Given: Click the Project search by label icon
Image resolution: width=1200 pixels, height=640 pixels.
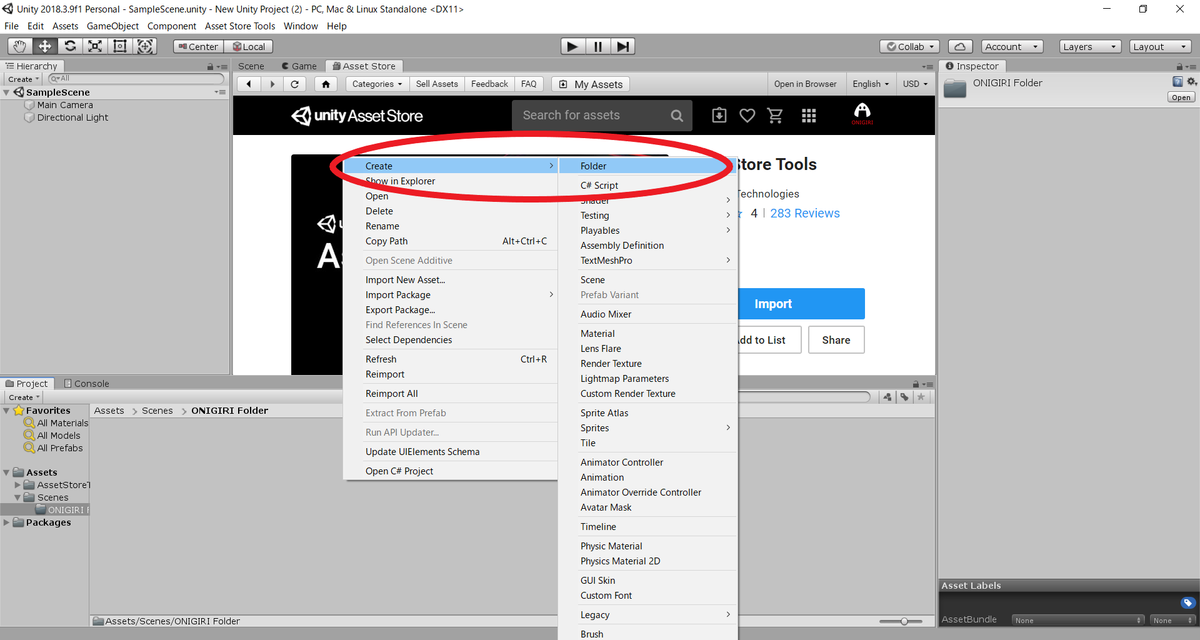Looking at the screenshot, I should pyautogui.click(x=904, y=397).
